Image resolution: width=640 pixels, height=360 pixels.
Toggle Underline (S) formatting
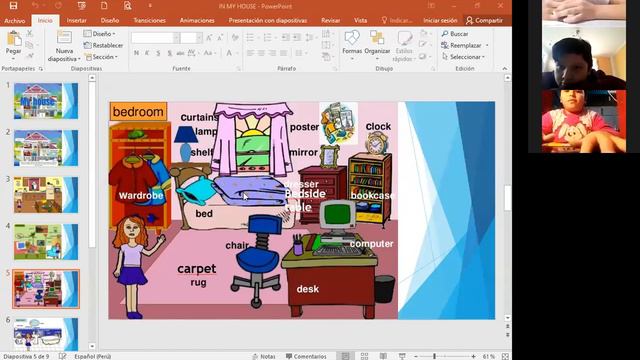tap(158, 53)
